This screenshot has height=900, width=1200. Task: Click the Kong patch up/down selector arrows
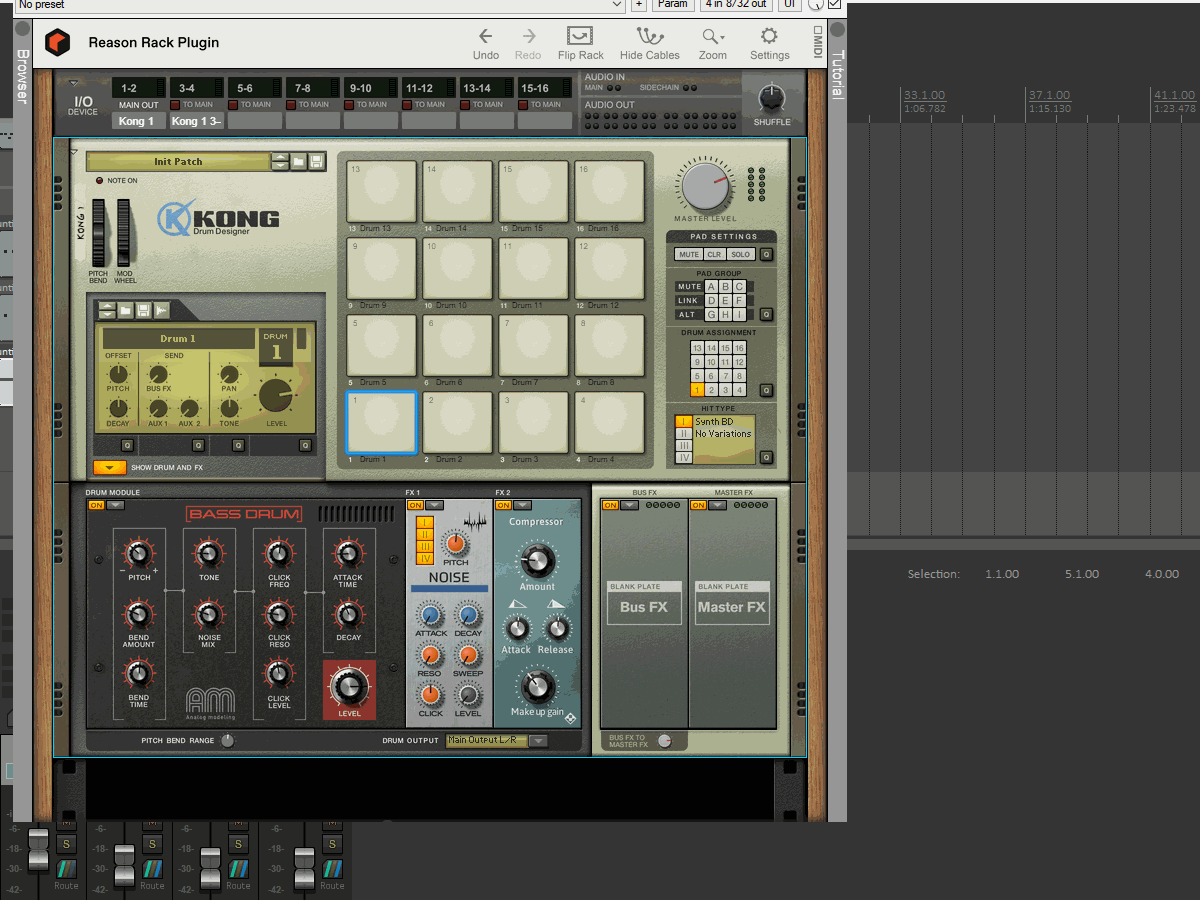coord(280,161)
